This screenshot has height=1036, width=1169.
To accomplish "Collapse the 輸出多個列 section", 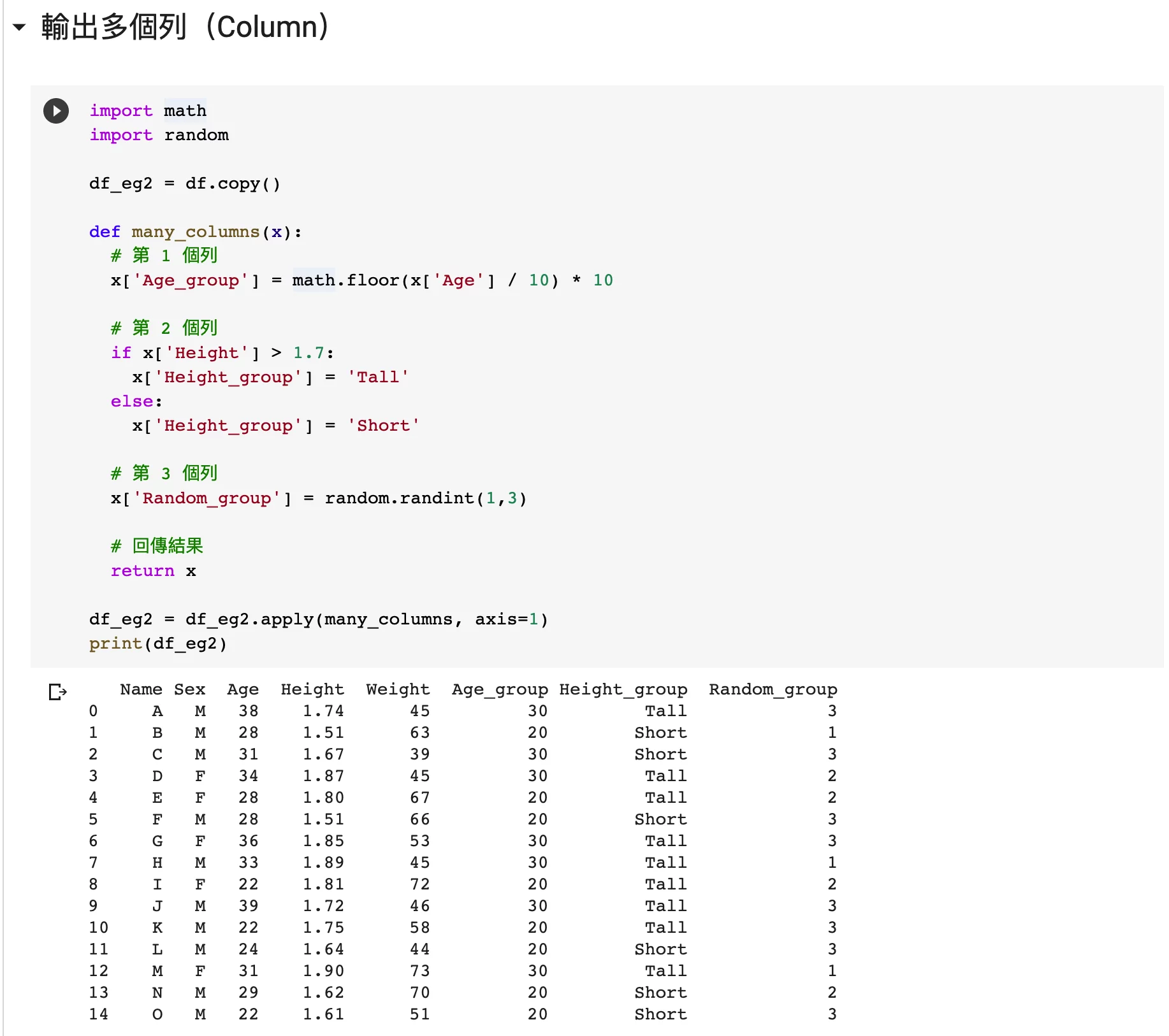I will click(x=19, y=27).
